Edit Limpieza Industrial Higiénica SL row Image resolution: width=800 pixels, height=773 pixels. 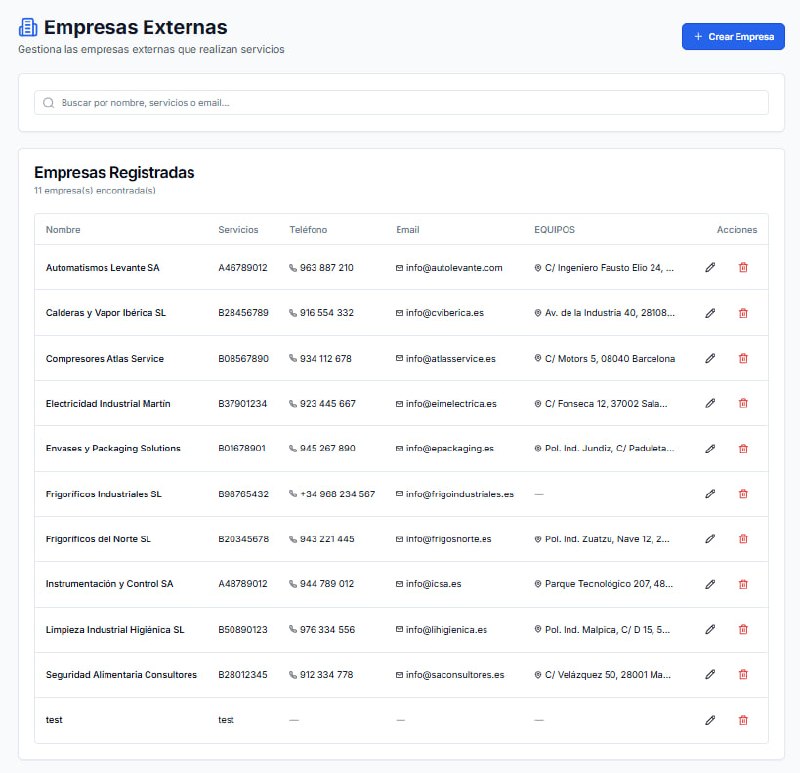click(x=710, y=629)
